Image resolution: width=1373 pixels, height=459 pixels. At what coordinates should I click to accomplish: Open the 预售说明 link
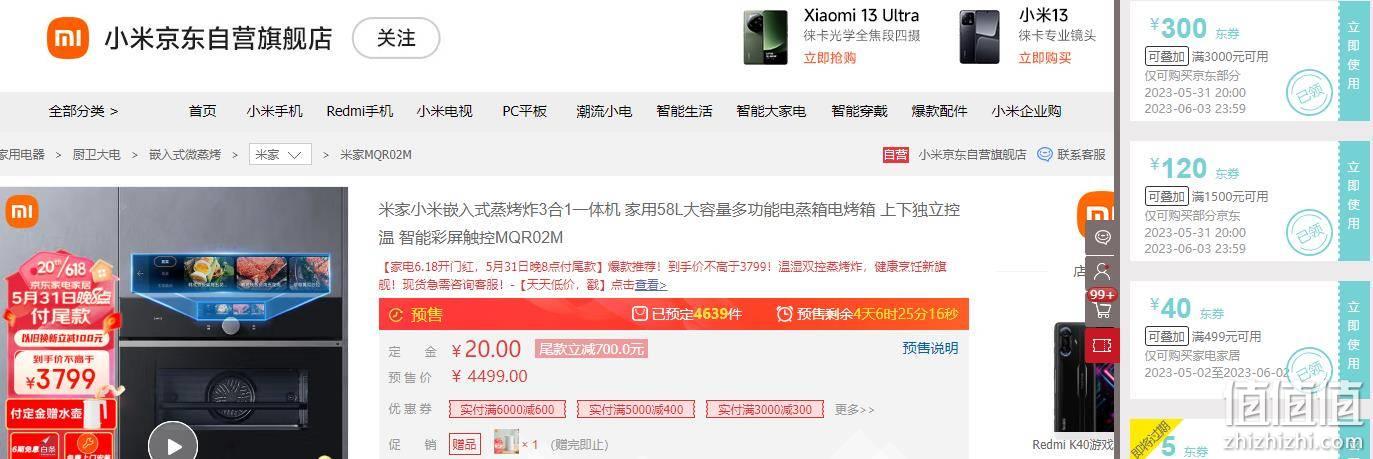pos(930,348)
